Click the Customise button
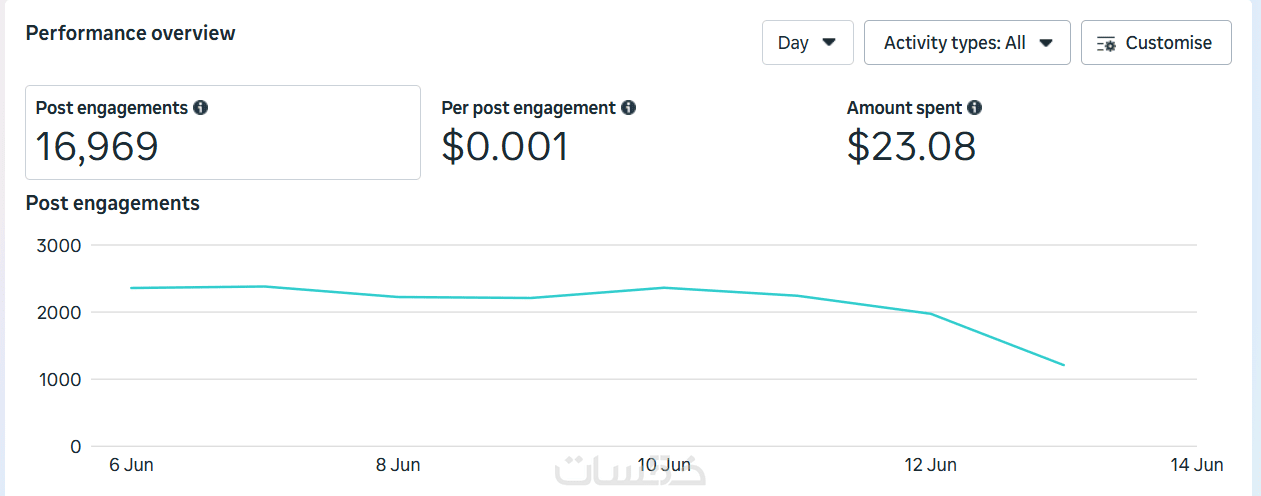Image resolution: width=1261 pixels, height=496 pixels. [x=1156, y=43]
